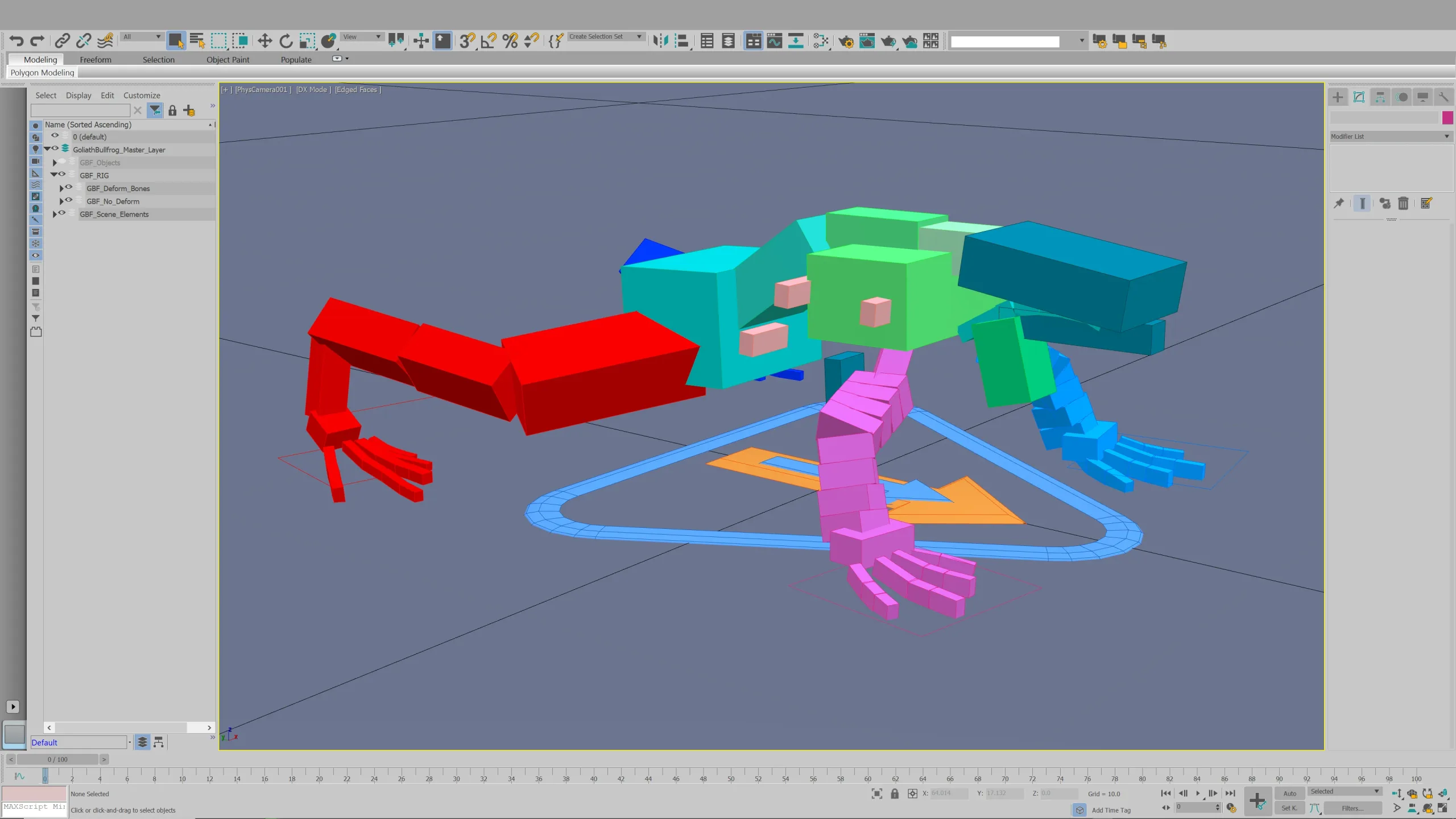The height and width of the screenshot is (819, 1456).
Task: Open the Customize menu in Scene Explorer
Action: point(142,96)
